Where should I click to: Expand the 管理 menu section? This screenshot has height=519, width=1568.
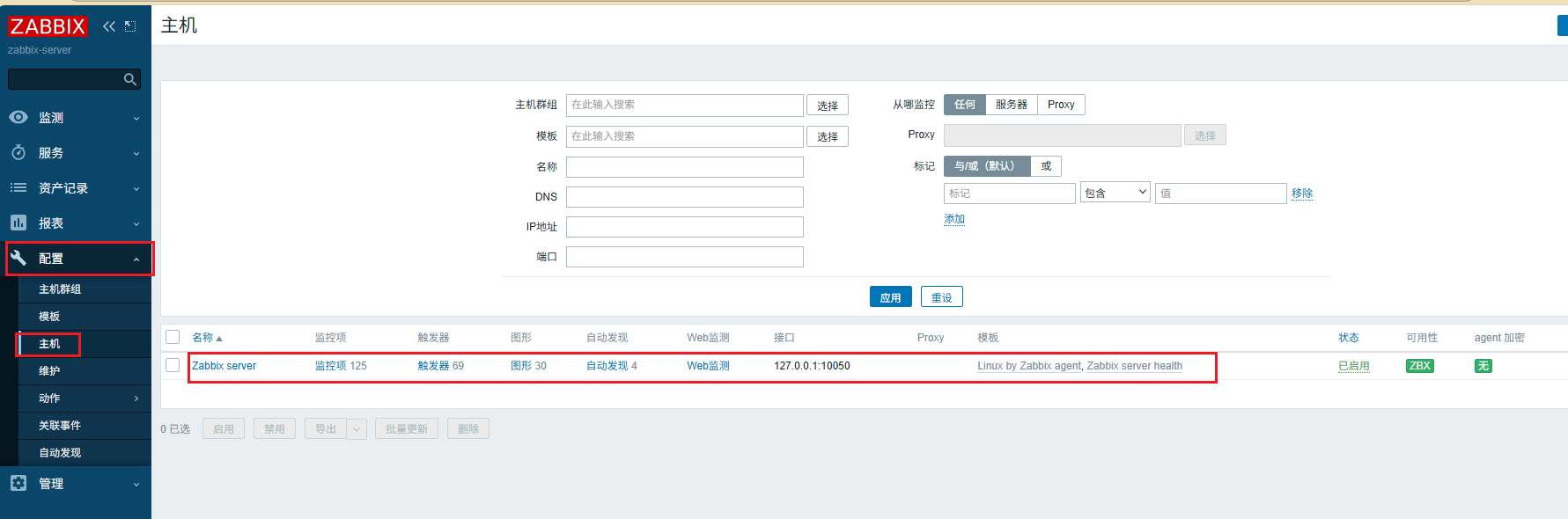coord(136,484)
